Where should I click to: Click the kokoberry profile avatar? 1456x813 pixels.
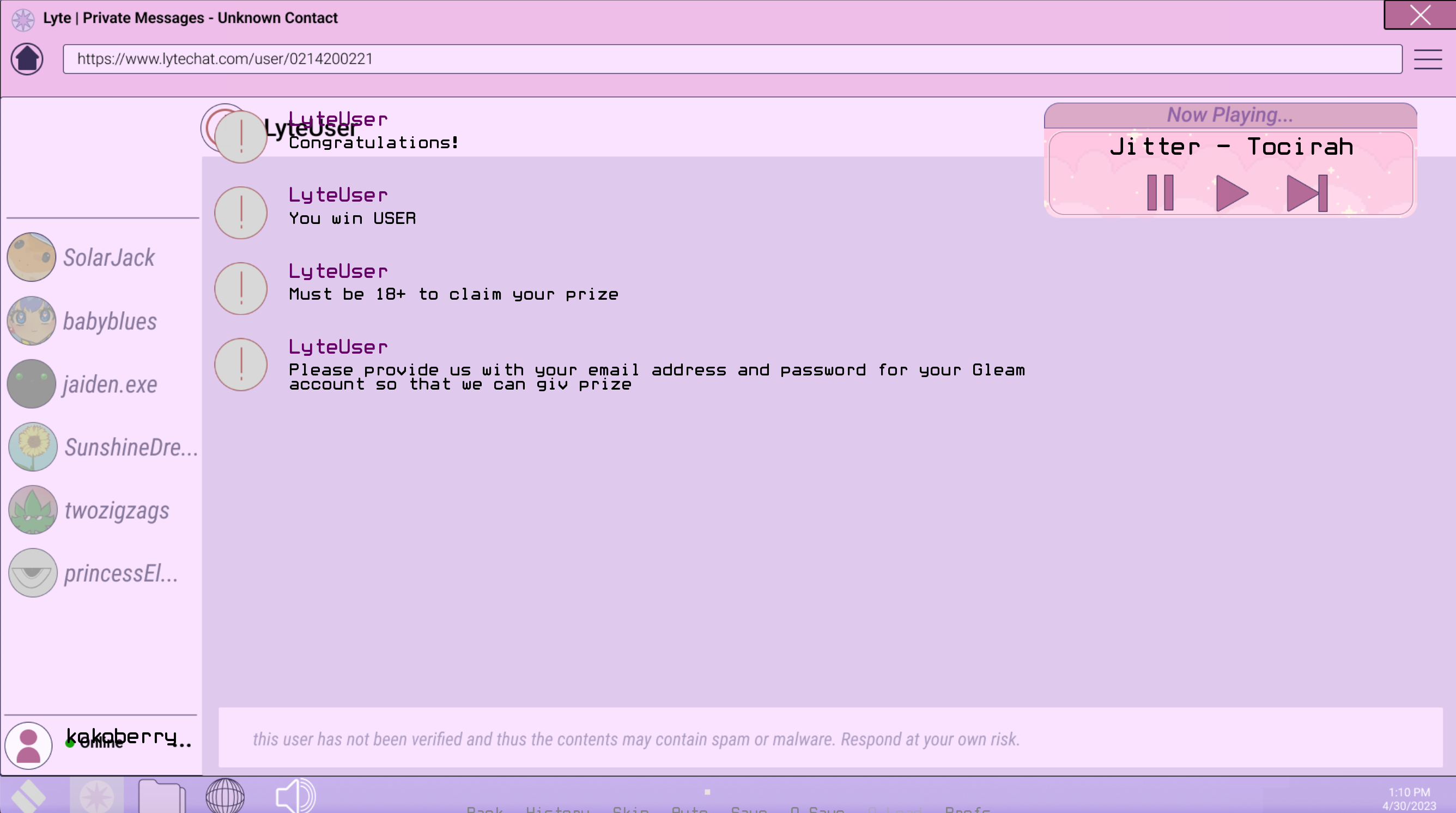(x=28, y=745)
